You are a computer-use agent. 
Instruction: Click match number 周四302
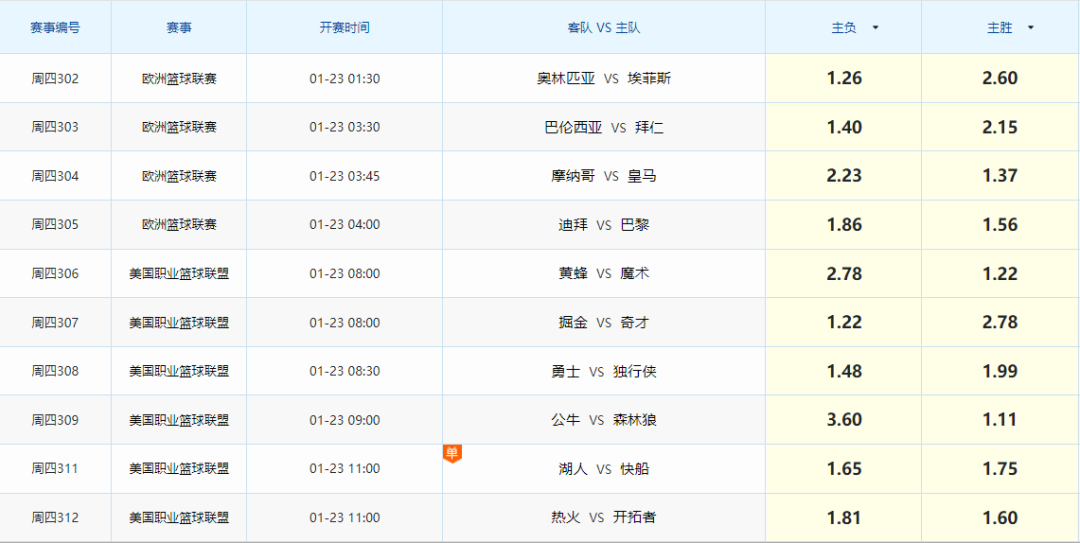55,79
